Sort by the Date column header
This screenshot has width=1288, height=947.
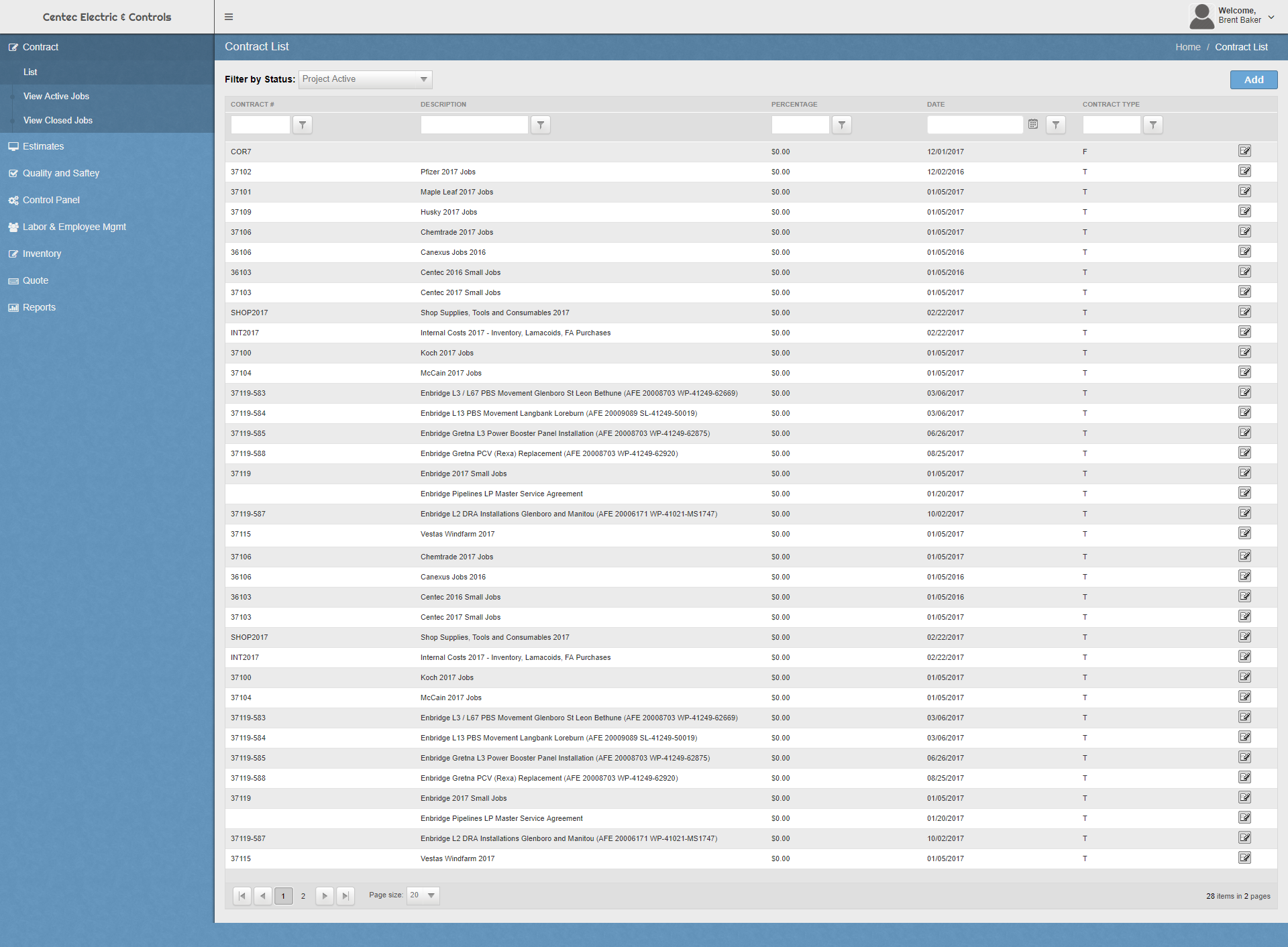click(x=936, y=104)
